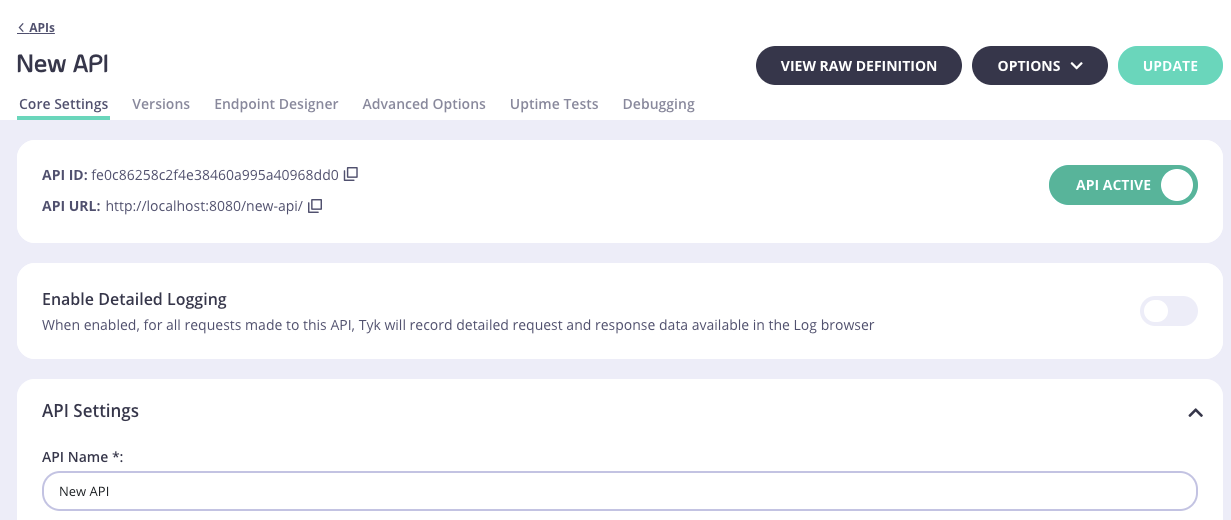Click the New API page heading
The width and height of the screenshot is (1231, 520).
tap(63, 64)
